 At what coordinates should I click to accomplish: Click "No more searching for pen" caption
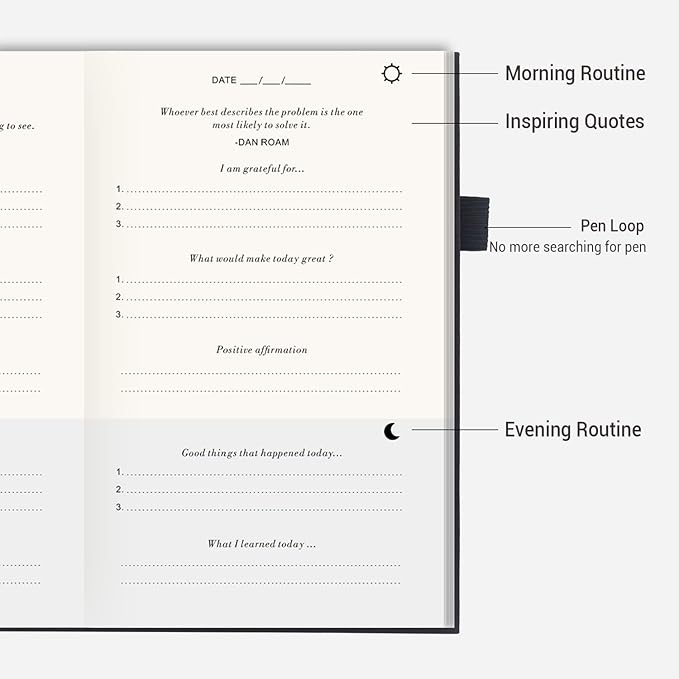(x=567, y=247)
